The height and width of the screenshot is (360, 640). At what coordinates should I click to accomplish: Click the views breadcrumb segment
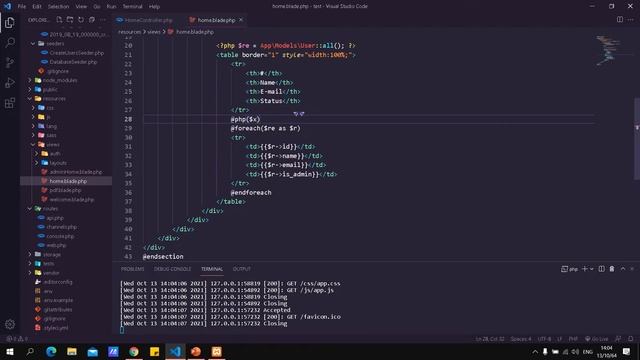click(154, 32)
